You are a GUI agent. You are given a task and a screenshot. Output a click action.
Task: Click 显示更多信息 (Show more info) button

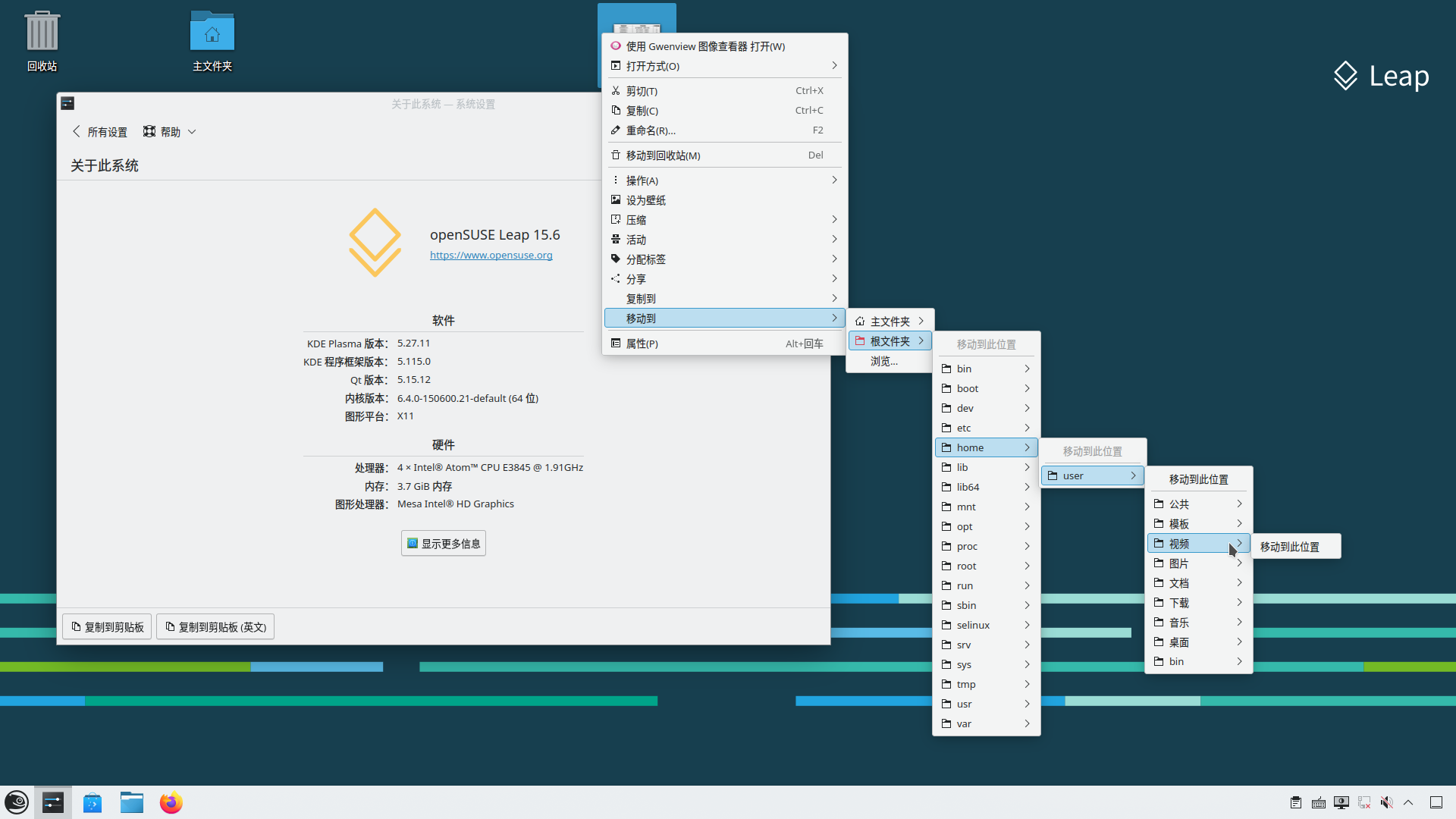(x=444, y=544)
